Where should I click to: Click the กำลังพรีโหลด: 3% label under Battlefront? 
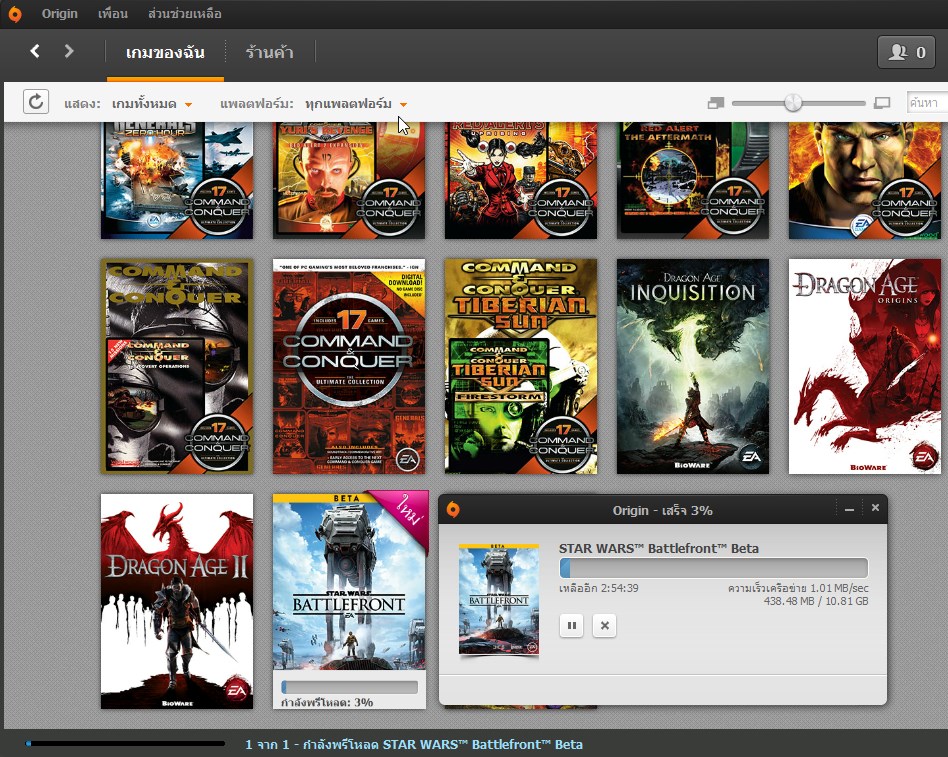coord(327,703)
